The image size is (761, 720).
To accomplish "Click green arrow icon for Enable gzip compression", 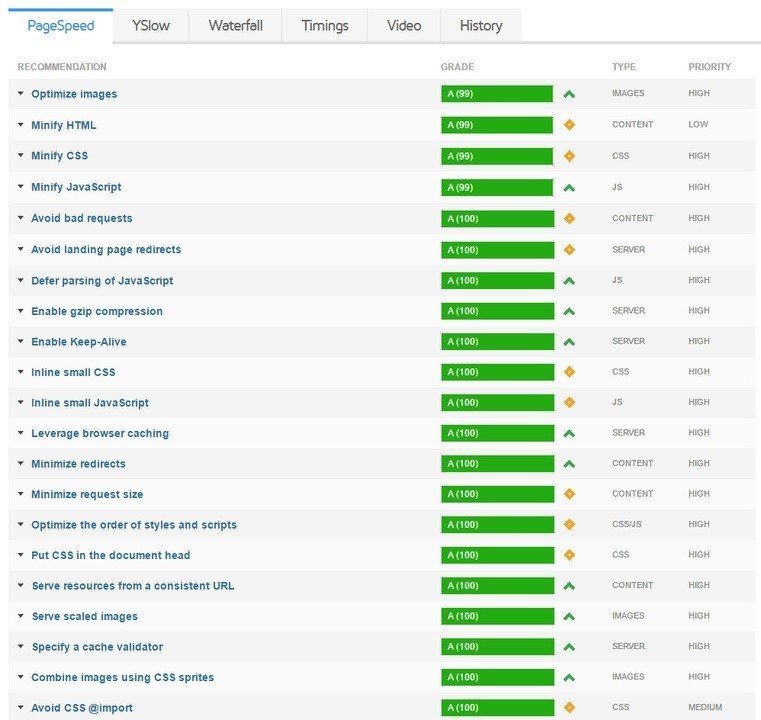I will coord(569,311).
